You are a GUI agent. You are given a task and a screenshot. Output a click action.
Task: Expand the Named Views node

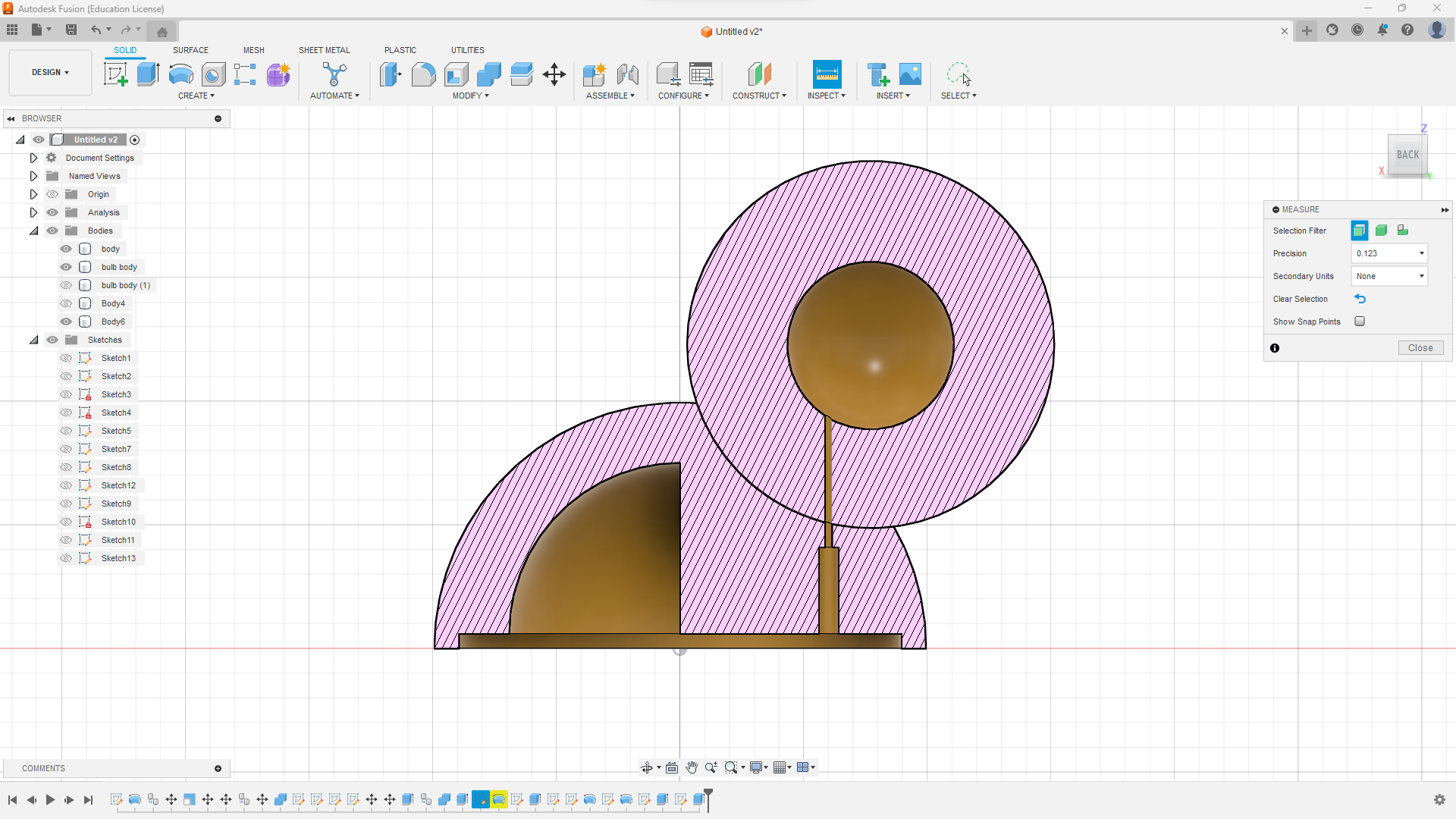[33, 176]
